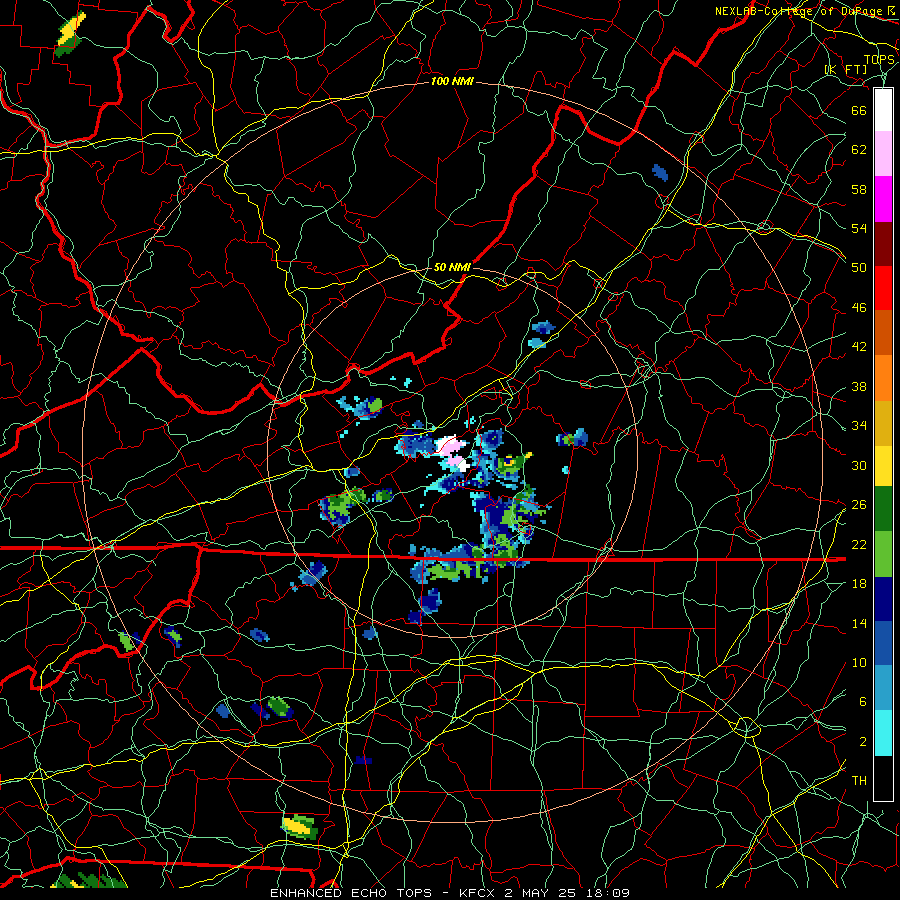
Task: Click the '46' legend value
Action: (x=859, y=308)
